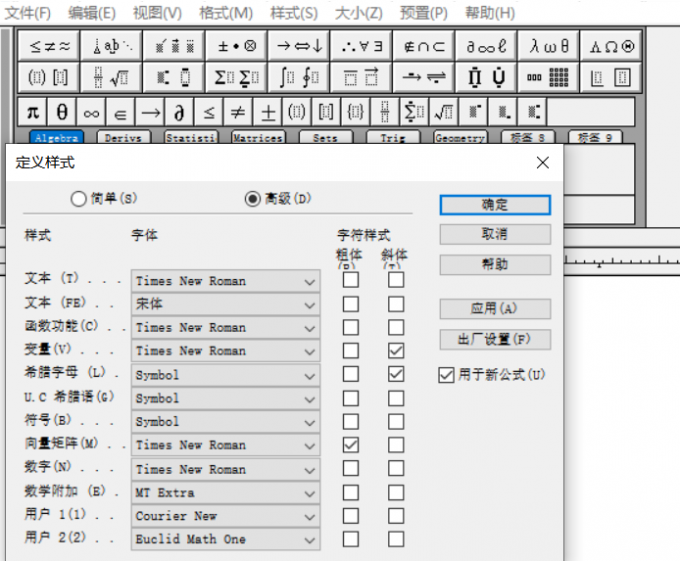Open the operator symbols palette (±•⊗)
Image resolution: width=680 pixels, height=561 pixels.
pyautogui.click(x=236, y=46)
